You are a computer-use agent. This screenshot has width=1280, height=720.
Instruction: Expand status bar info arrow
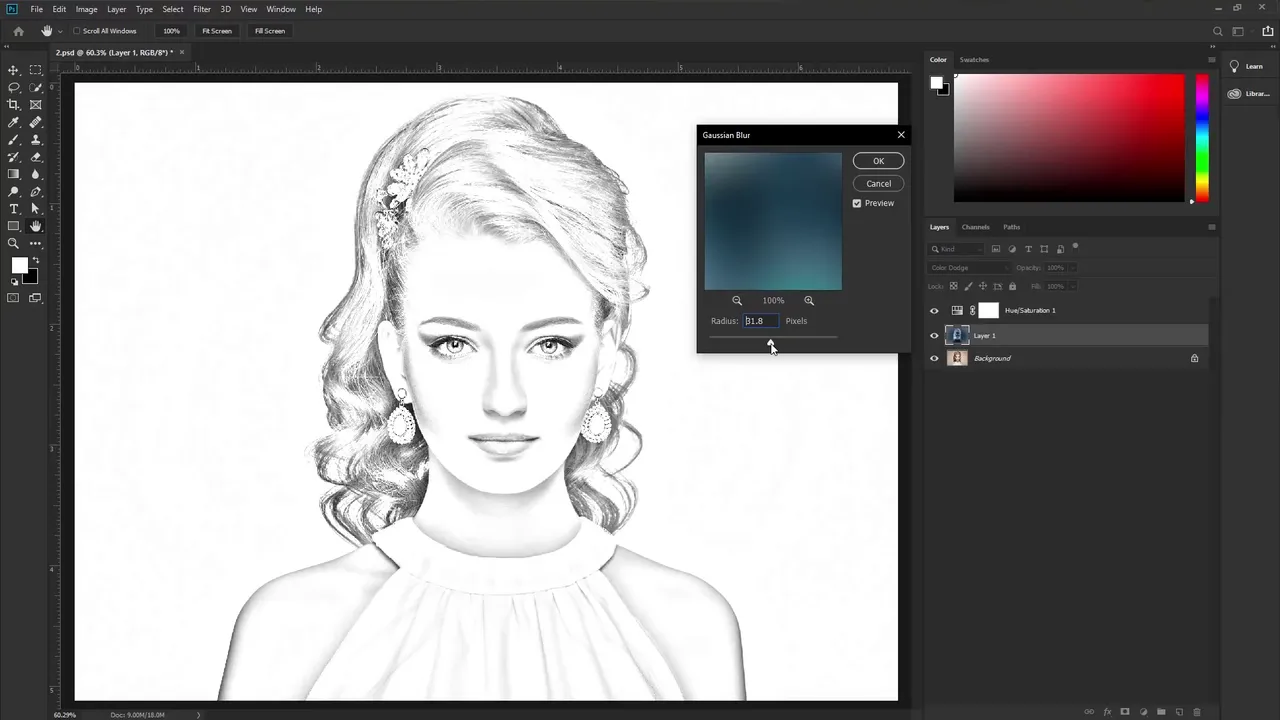(x=198, y=714)
